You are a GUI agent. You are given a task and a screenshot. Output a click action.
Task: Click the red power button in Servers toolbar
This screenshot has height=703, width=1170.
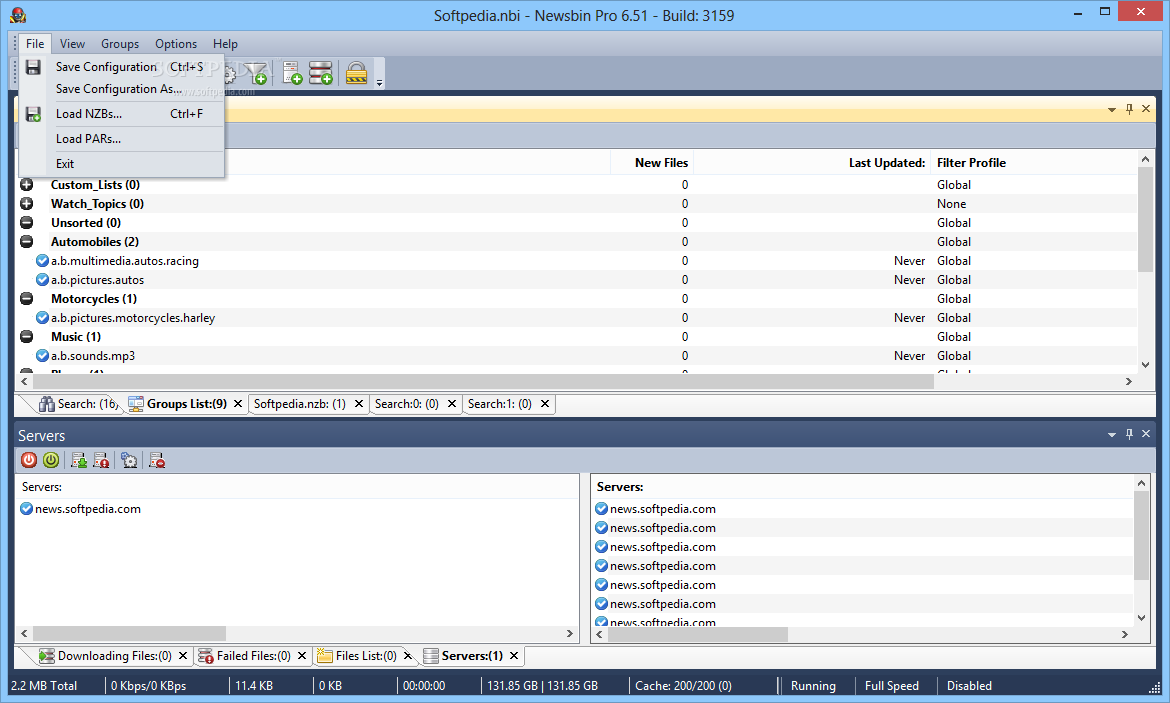(29, 460)
